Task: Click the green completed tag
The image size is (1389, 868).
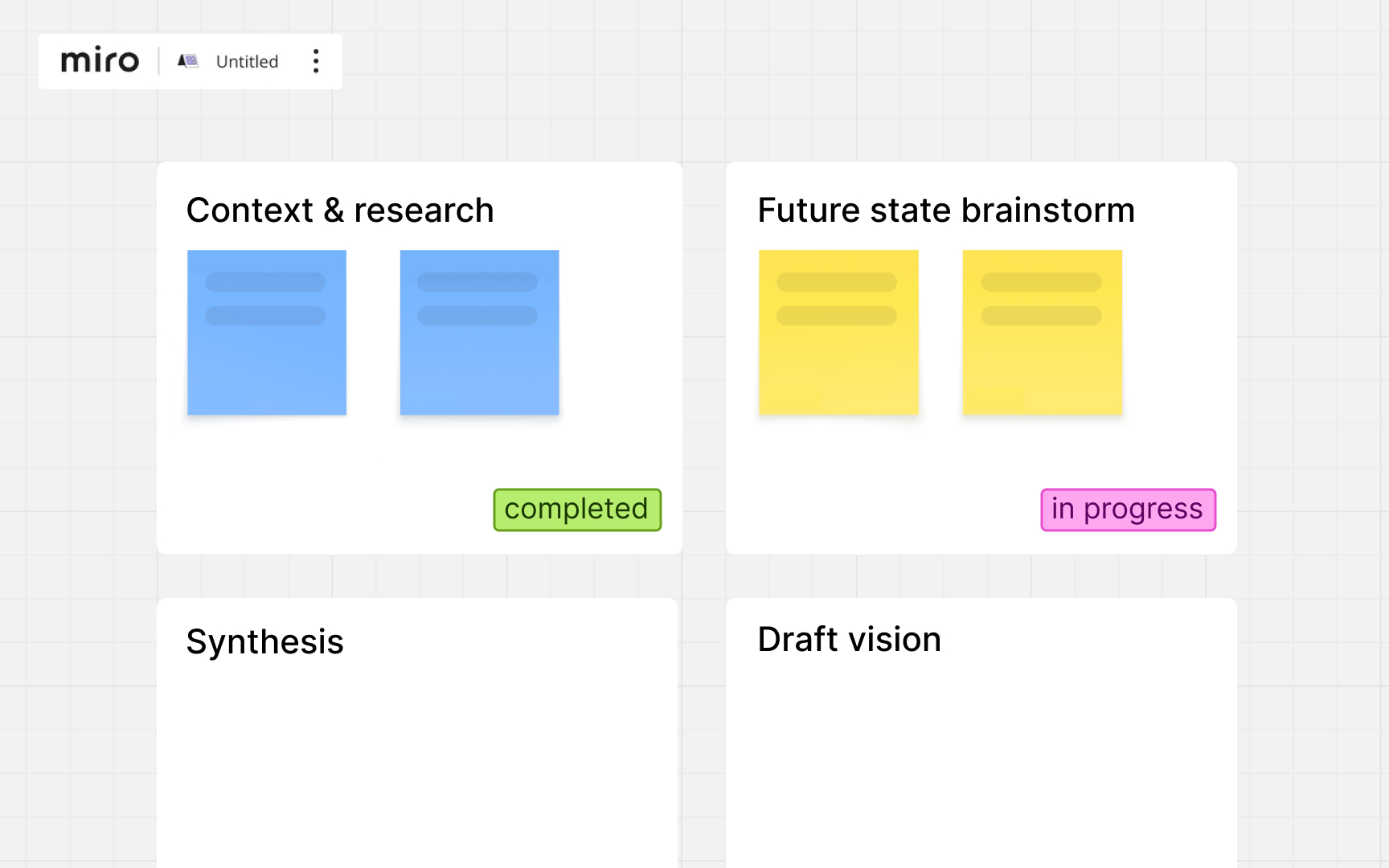Action: 577,510
